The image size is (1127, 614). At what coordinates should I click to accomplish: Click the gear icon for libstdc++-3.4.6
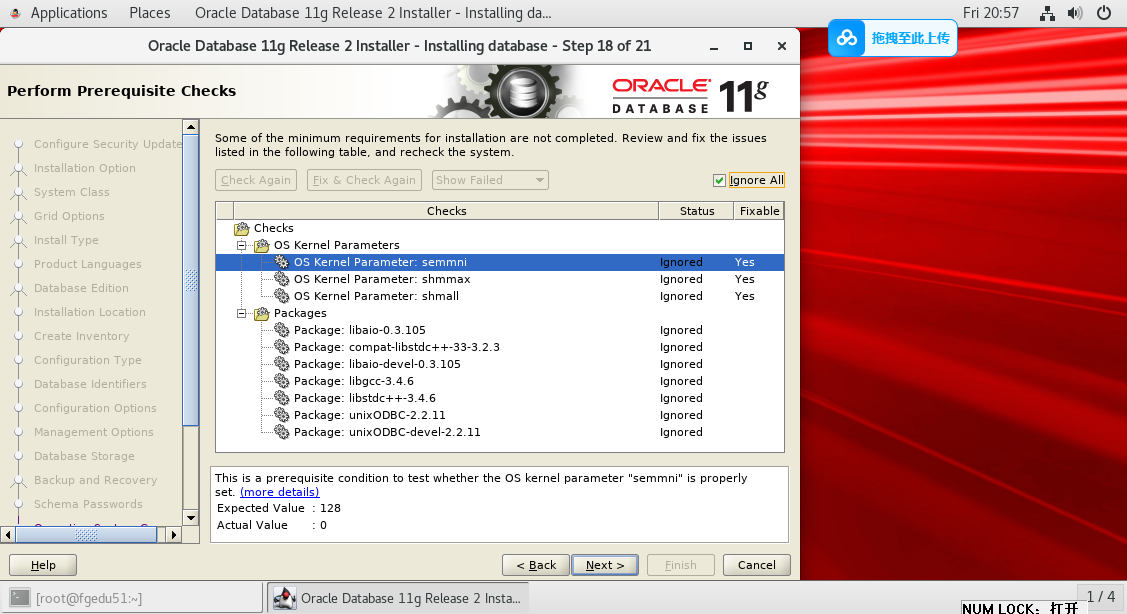point(282,398)
